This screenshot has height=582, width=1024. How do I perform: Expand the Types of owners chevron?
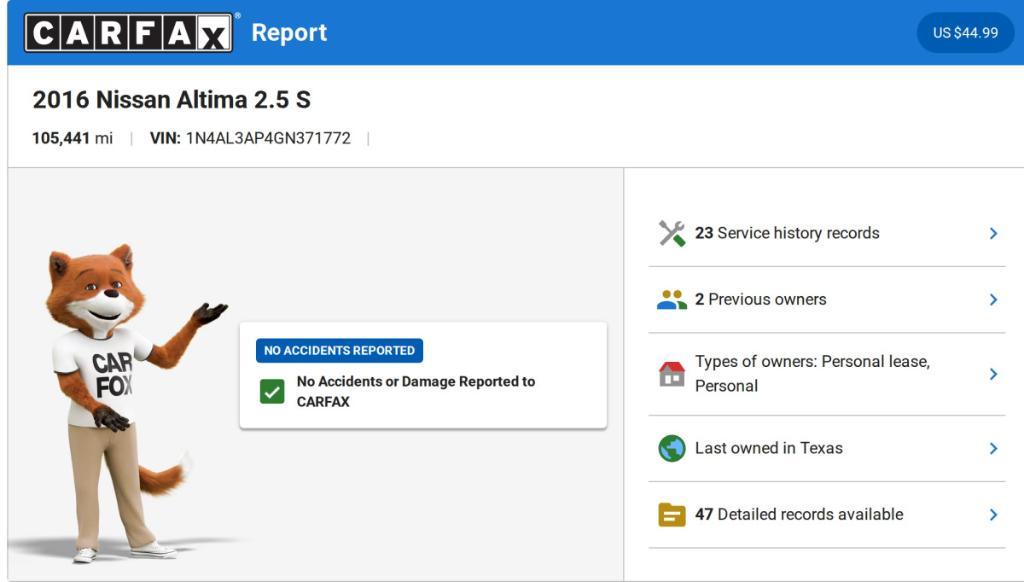pos(993,374)
